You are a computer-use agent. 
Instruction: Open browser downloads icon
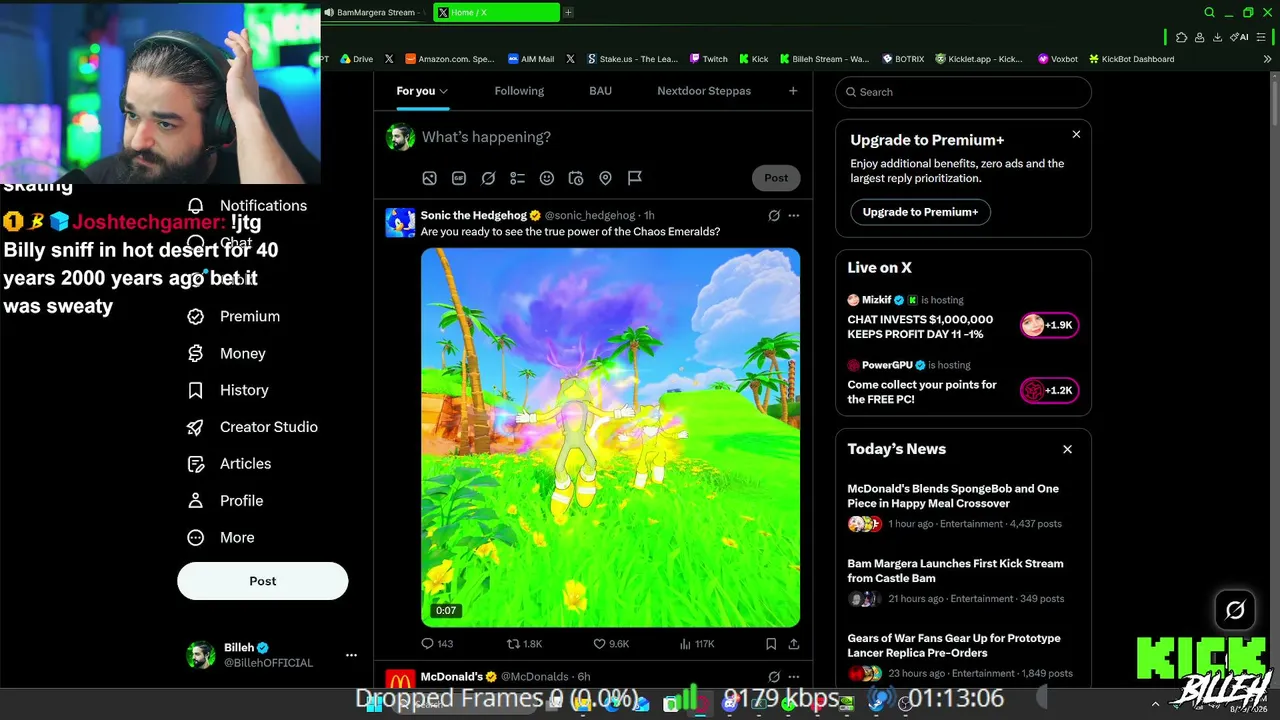click(x=1217, y=37)
